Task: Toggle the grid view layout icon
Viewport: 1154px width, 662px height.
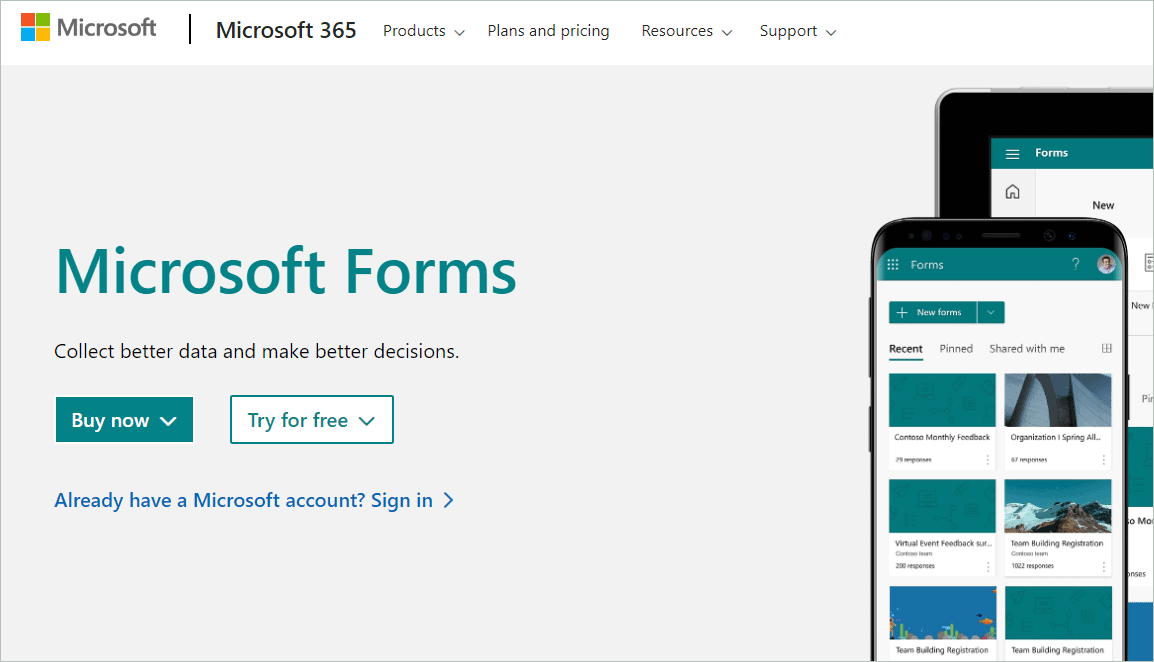Action: click(1106, 347)
